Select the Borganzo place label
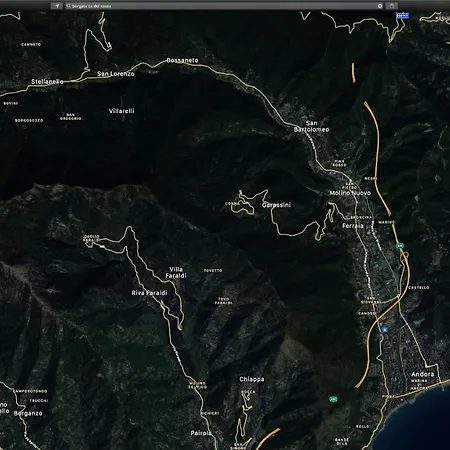The height and width of the screenshot is (450, 450). [28, 413]
